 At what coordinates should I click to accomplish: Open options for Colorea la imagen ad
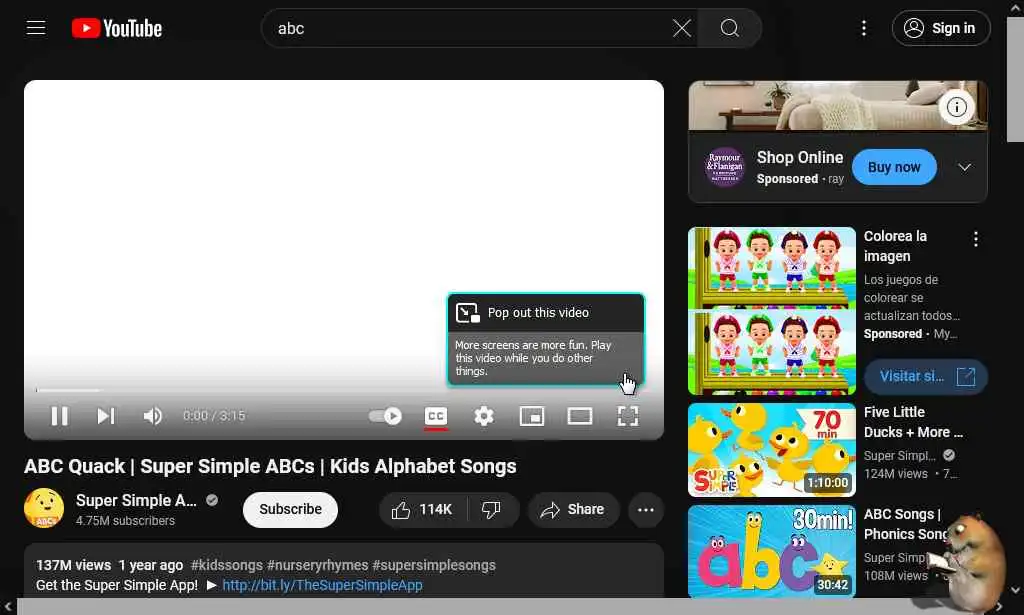click(x=976, y=239)
